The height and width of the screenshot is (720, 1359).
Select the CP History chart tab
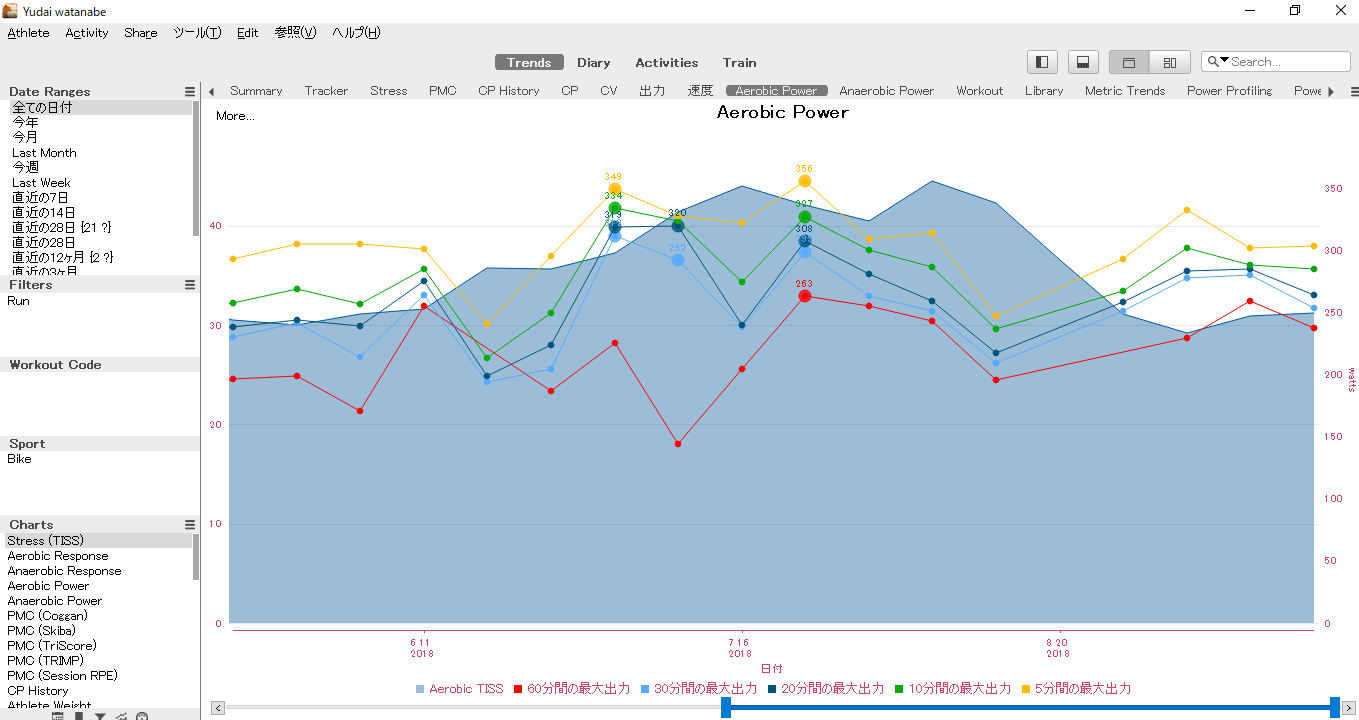(509, 91)
